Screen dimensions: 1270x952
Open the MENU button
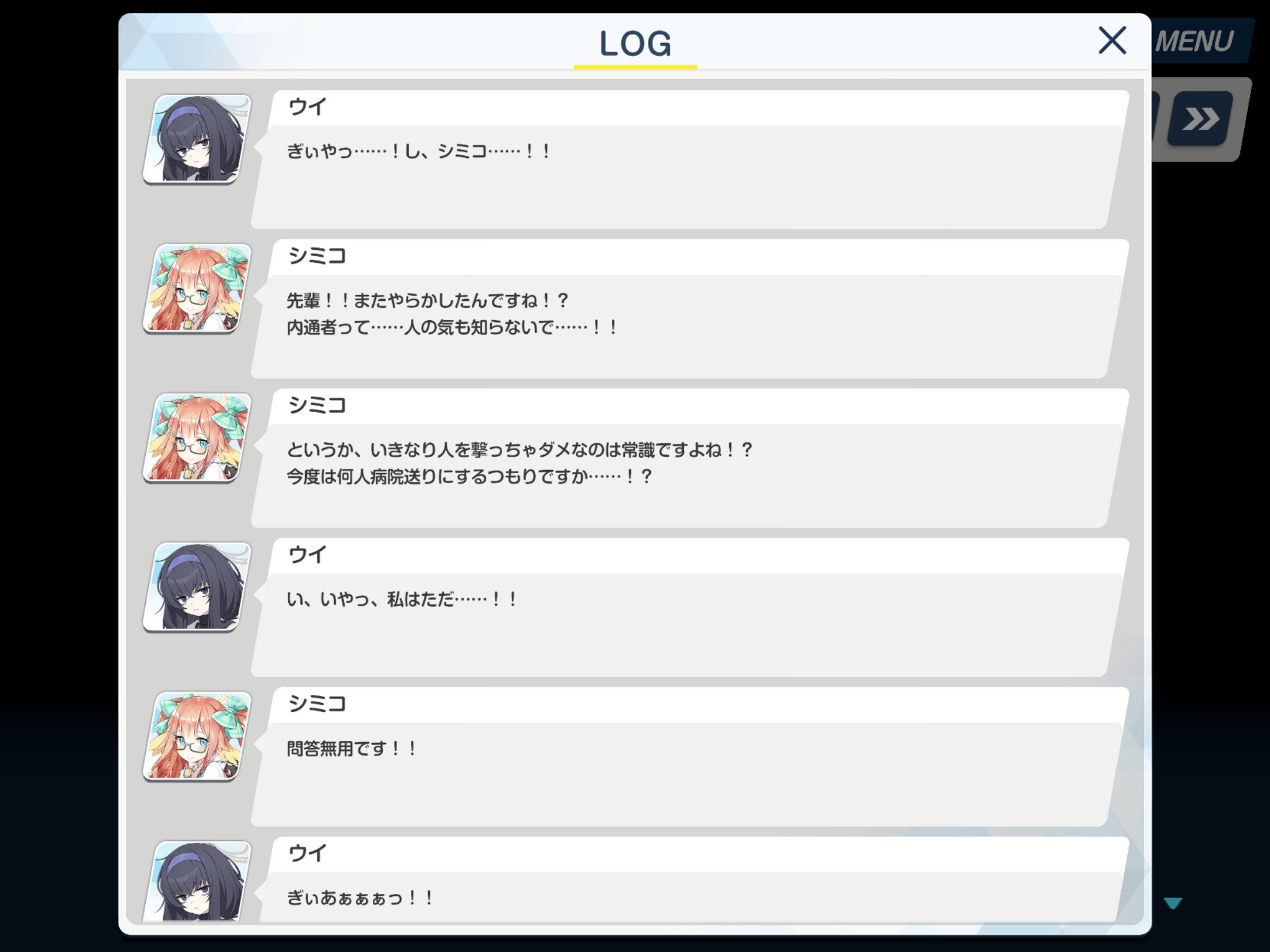1196,41
